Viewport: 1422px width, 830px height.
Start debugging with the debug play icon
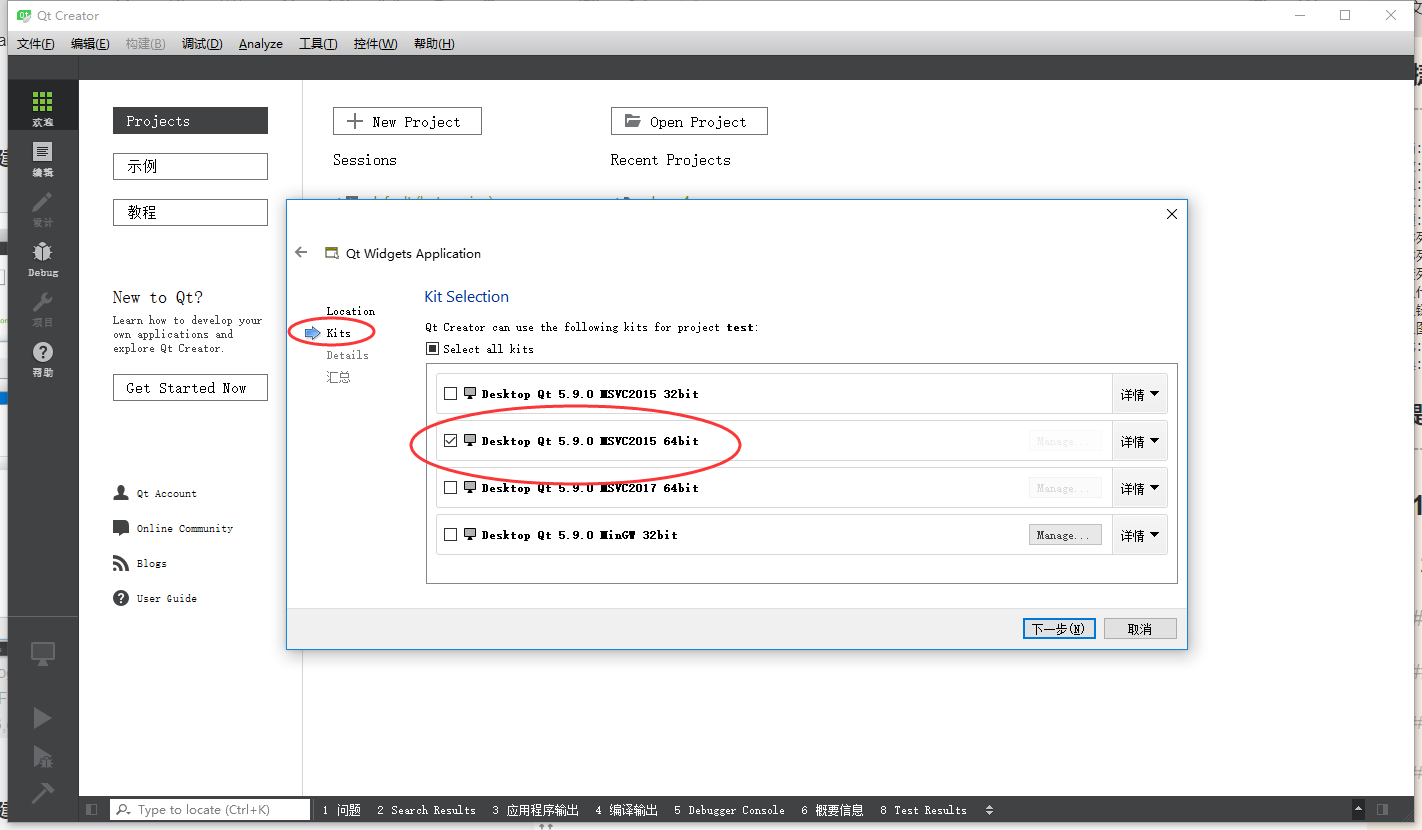point(42,756)
